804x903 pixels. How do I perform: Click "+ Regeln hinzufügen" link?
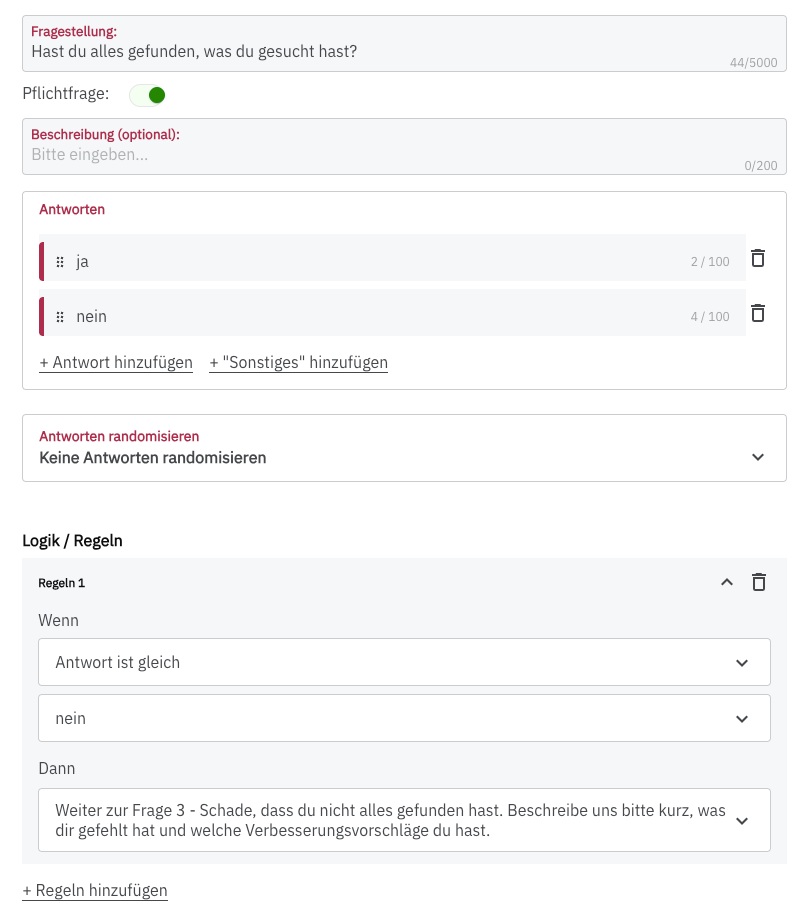pyautogui.click(x=95, y=890)
